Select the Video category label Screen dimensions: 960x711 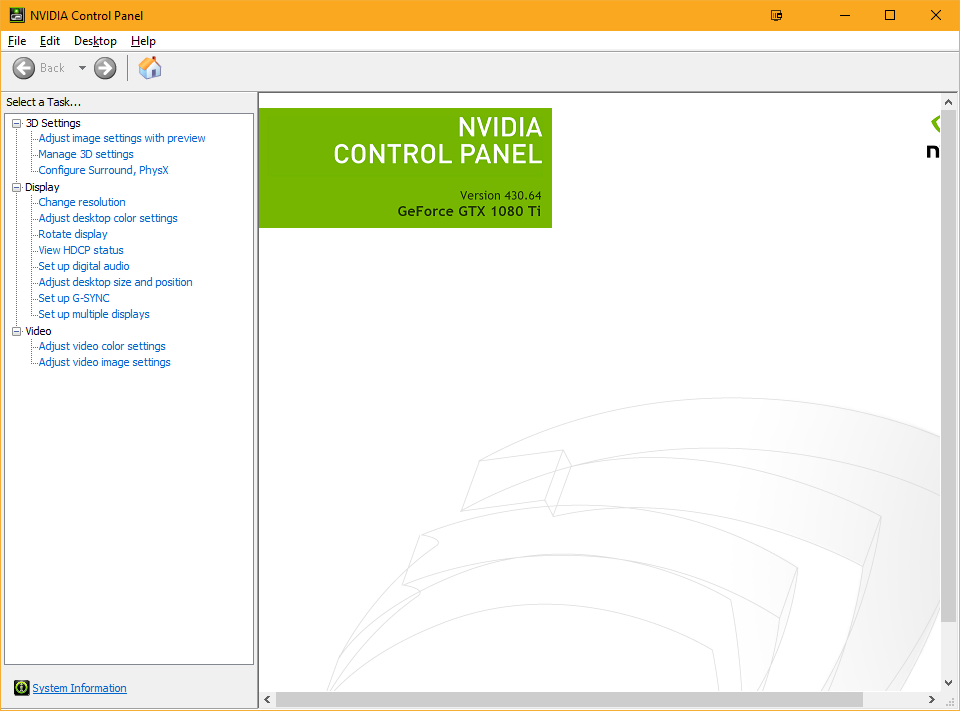(x=38, y=331)
